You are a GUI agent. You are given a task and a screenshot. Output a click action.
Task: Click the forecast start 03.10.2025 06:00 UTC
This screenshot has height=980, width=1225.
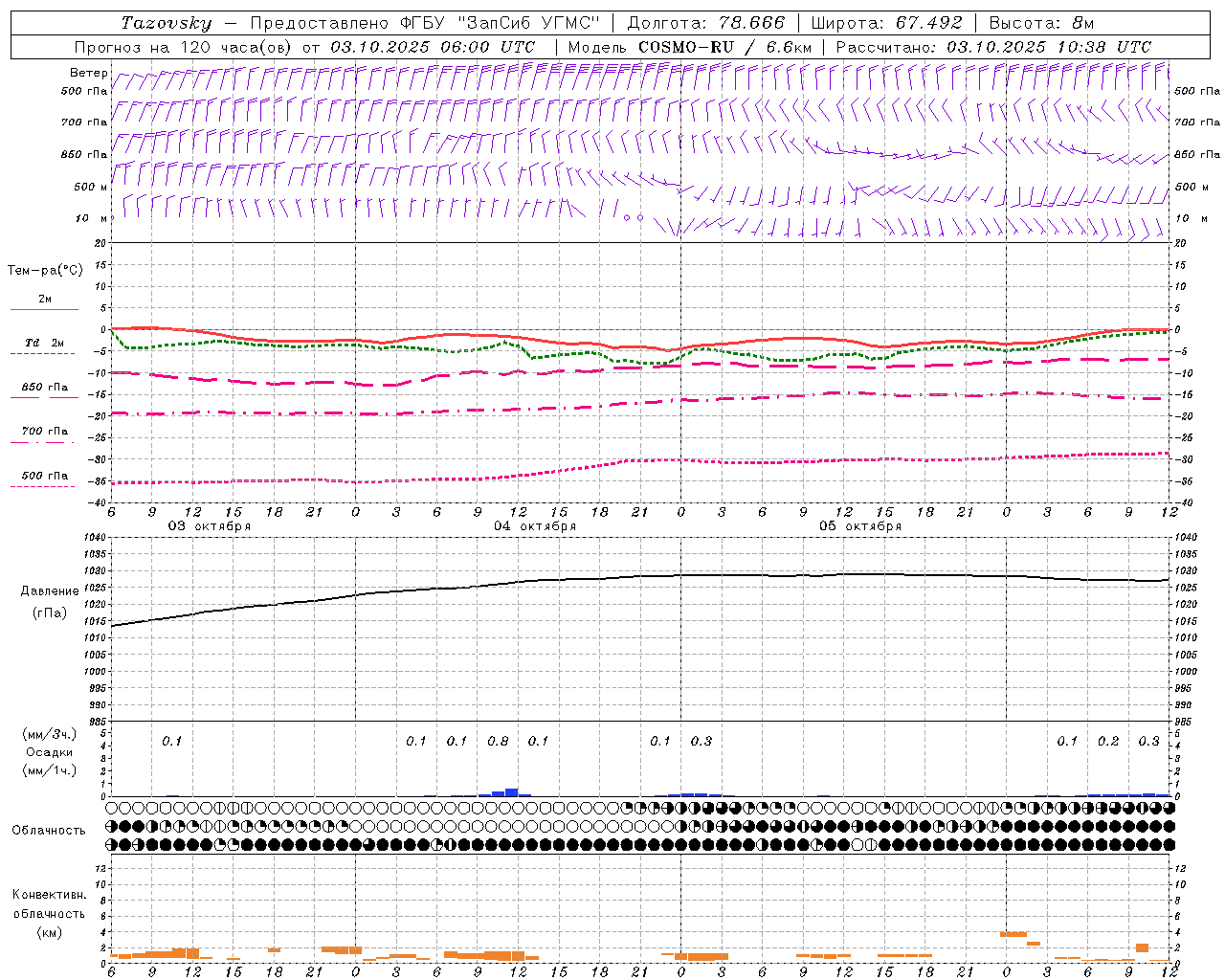[x=433, y=47]
